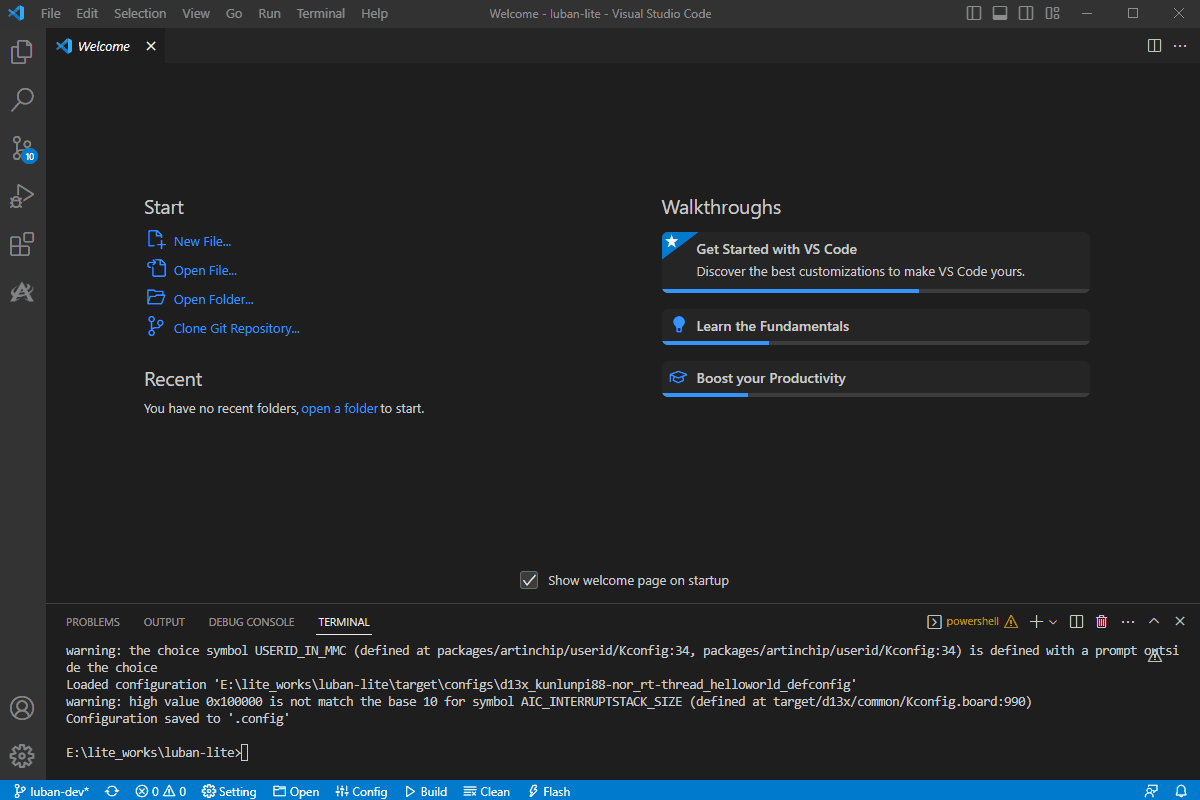Viewport: 1200px width, 800px height.
Task: Click the Open Folder... link
Action: point(214,299)
